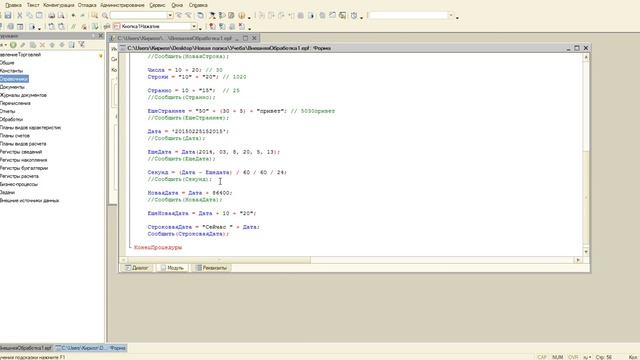Screen dimensions: 640x360
Task: Select Регистры бухгалтерии in configuration tree
Action: tap(24, 168)
